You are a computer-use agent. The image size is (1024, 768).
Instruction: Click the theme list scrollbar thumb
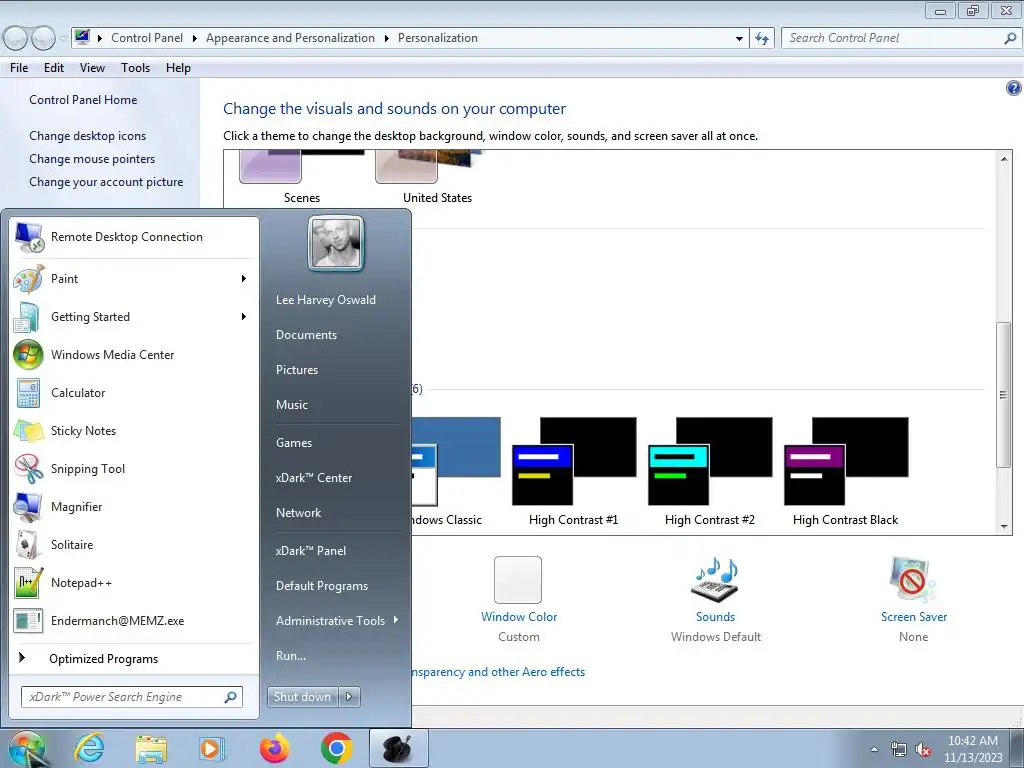click(x=1003, y=394)
